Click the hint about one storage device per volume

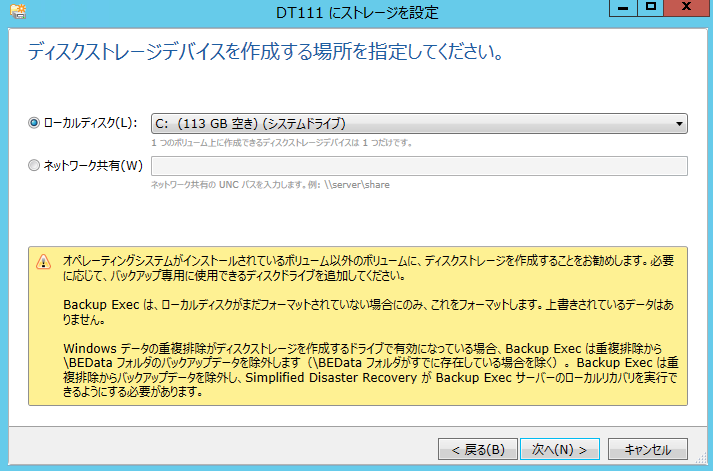282,143
